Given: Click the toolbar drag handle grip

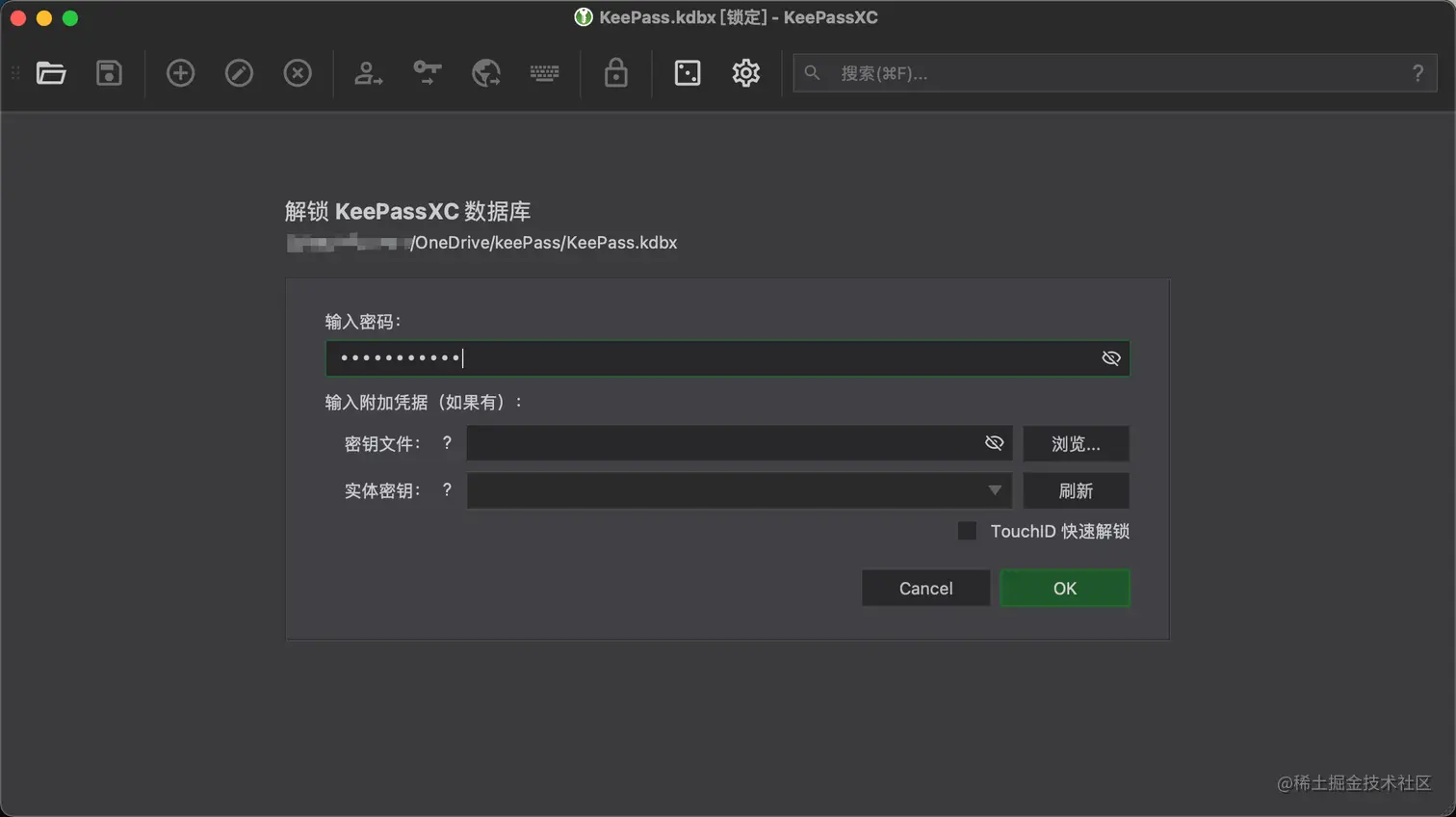Looking at the screenshot, I should pyautogui.click(x=15, y=73).
